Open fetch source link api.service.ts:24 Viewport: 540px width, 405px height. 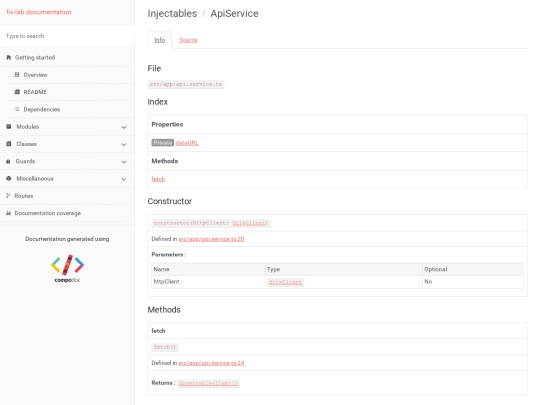pyautogui.click(x=211, y=363)
